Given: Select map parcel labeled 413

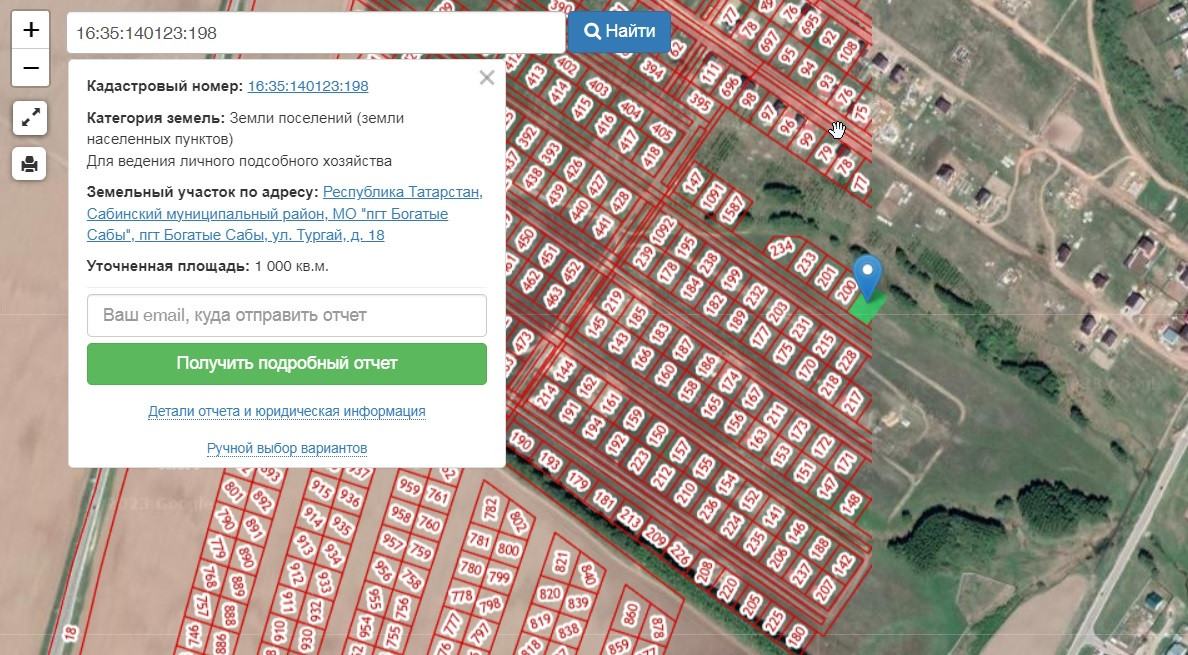Looking at the screenshot, I should [536, 76].
